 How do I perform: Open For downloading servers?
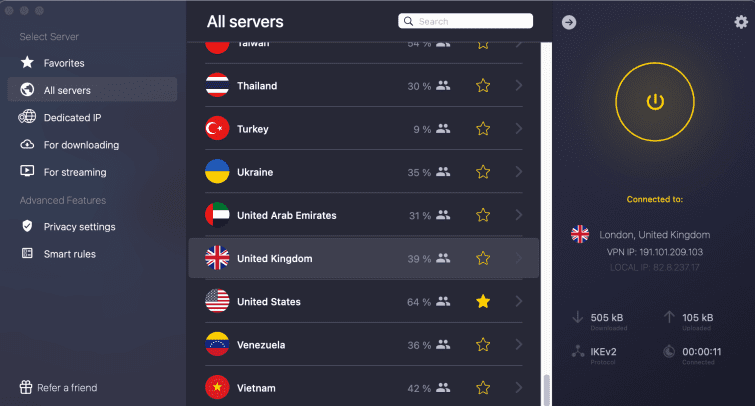pos(92,144)
